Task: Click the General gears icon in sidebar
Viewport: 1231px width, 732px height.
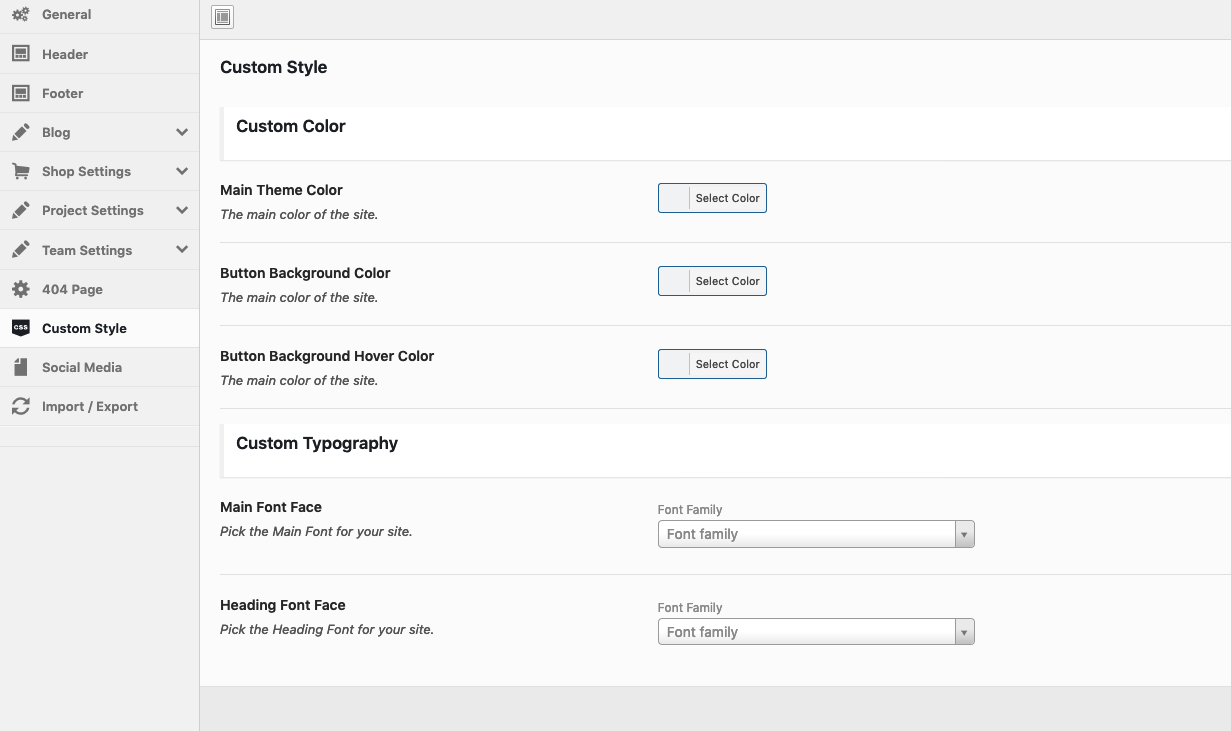Action: pos(20,15)
